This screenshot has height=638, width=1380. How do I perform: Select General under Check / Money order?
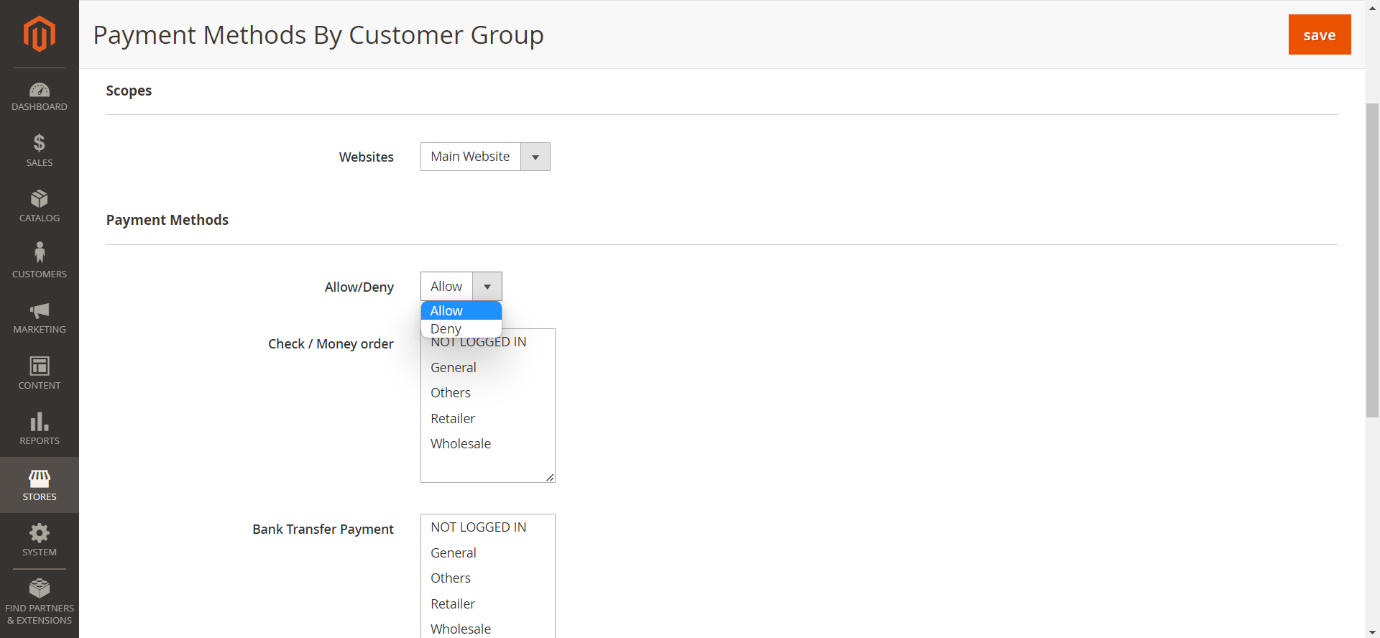(454, 368)
